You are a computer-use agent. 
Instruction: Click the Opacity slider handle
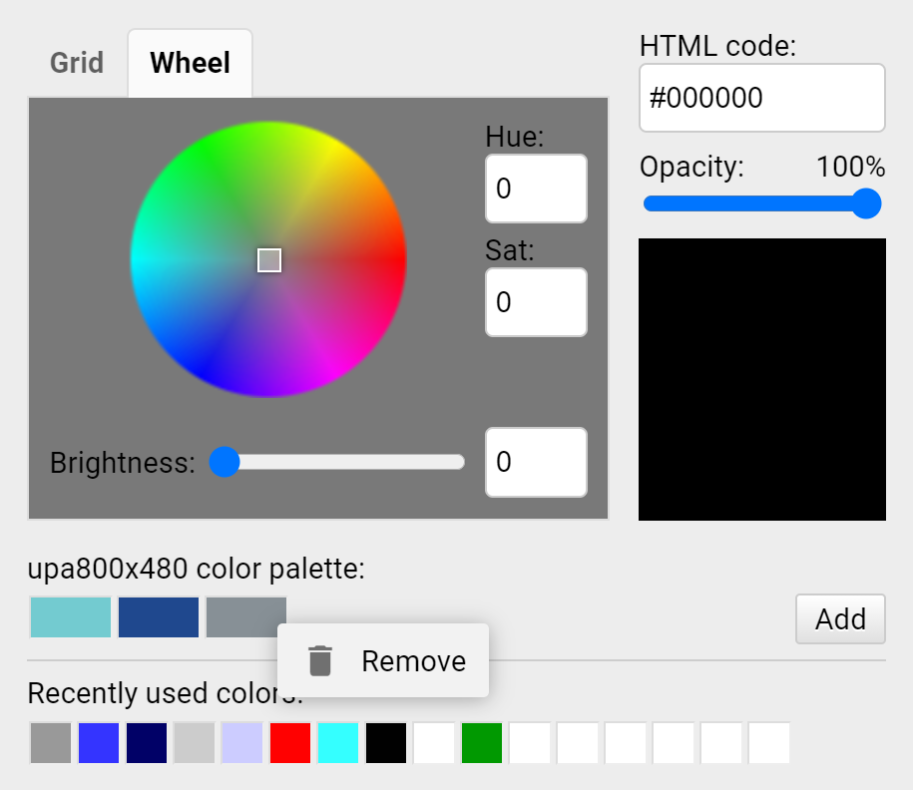click(x=866, y=204)
